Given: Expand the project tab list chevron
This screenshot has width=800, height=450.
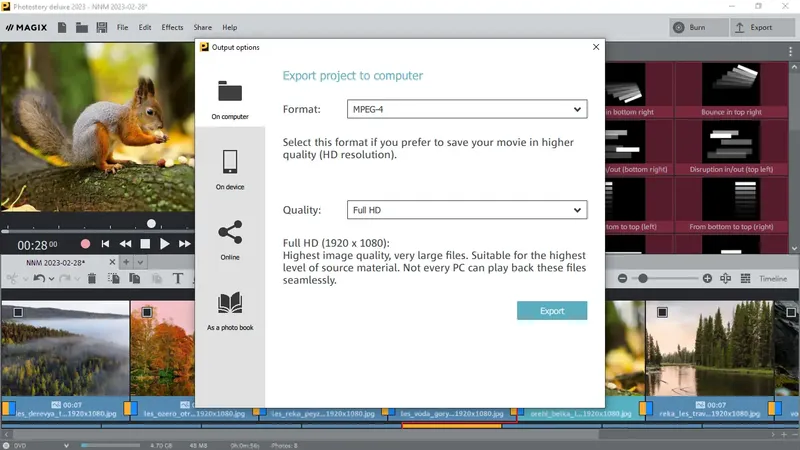Looking at the screenshot, I should [x=140, y=262].
